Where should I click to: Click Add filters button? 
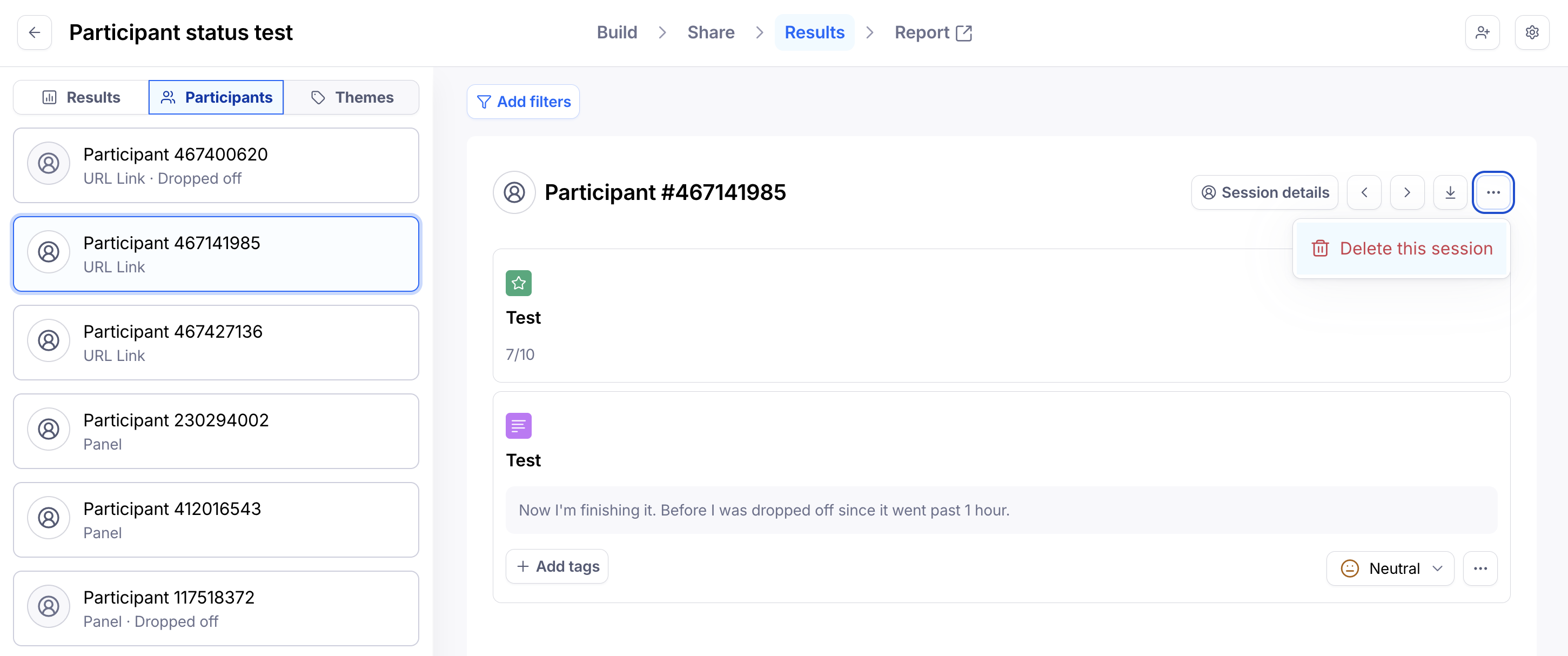(523, 102)
